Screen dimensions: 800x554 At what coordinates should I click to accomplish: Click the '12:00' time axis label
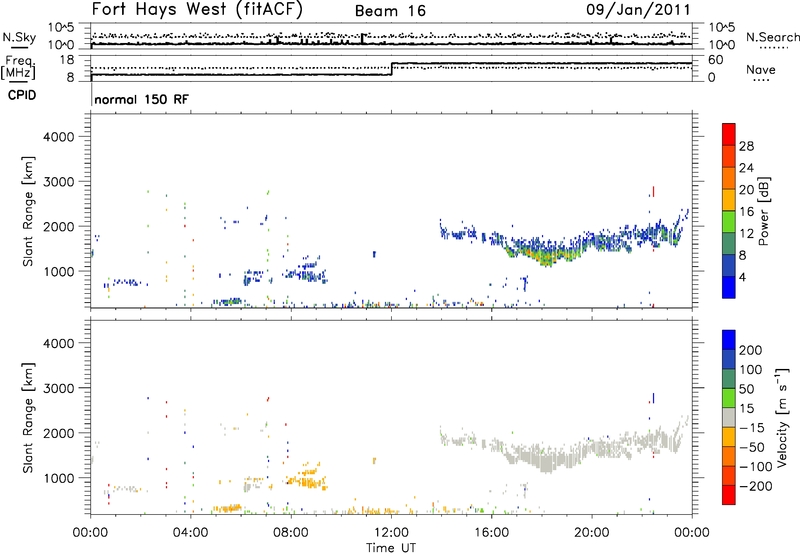(x=391, y=533)
